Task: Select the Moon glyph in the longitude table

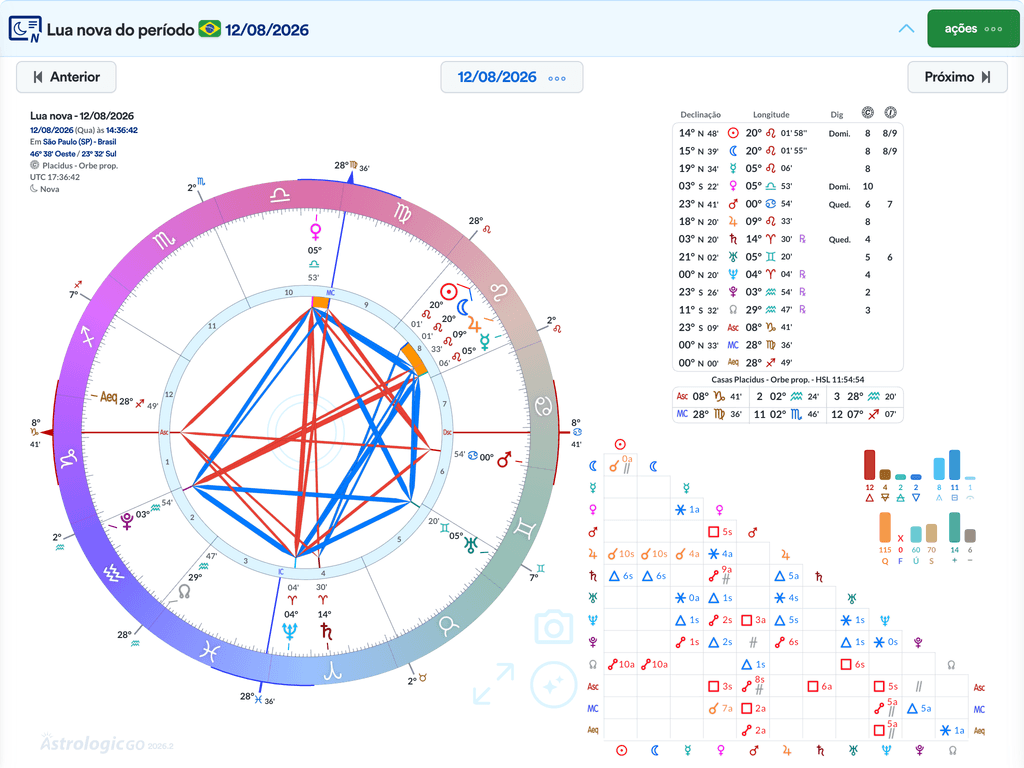Action: click(x=733, y=151)
